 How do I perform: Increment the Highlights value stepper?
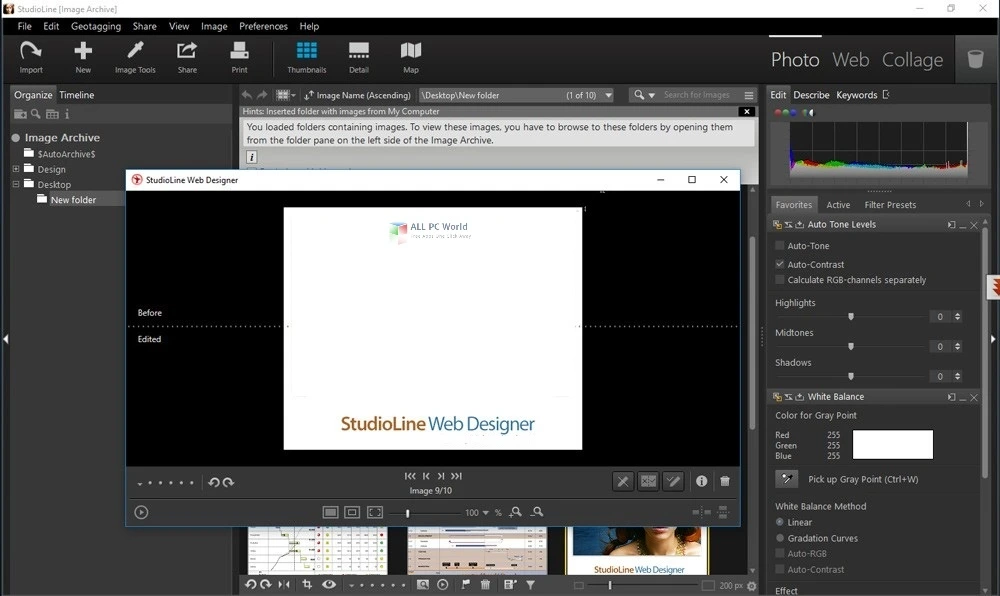[957, 314]
